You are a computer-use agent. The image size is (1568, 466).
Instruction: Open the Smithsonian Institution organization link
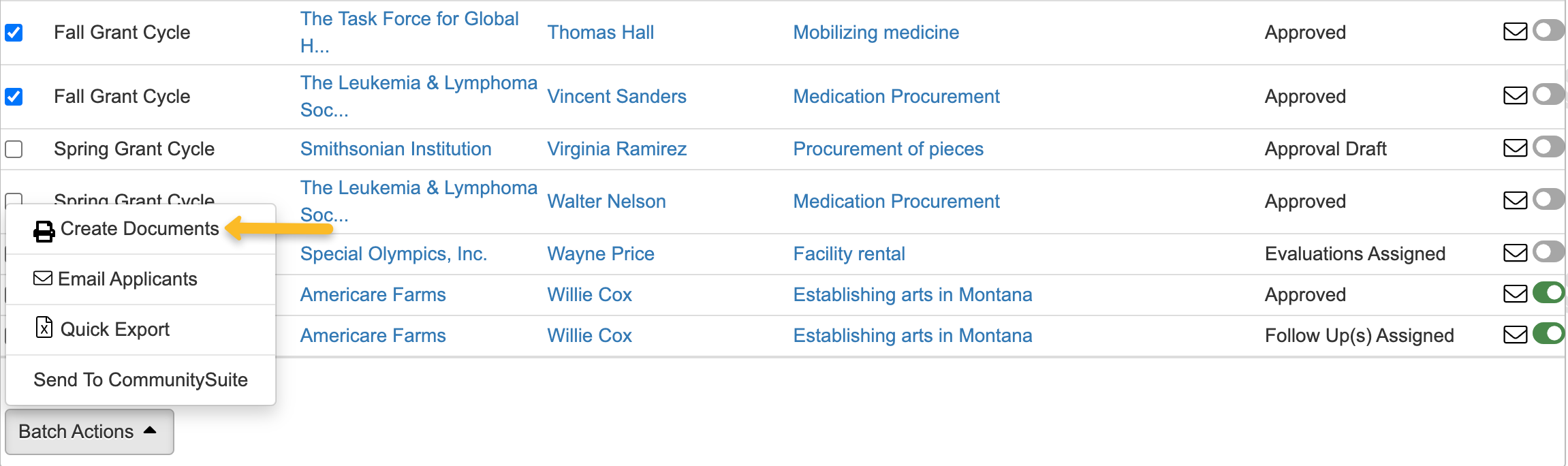point(396,149)
